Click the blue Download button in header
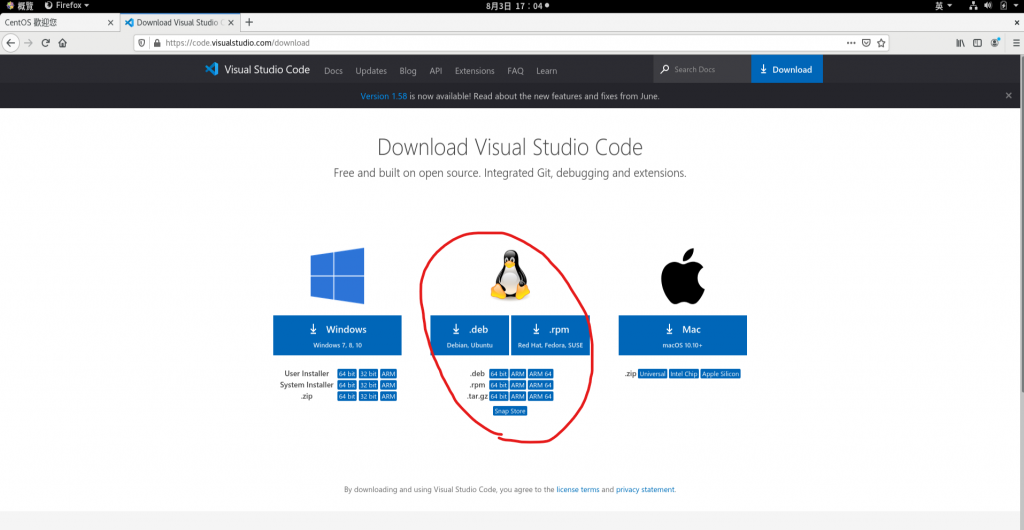Viewport: 1024px width, 530px height. coord(787,69)
